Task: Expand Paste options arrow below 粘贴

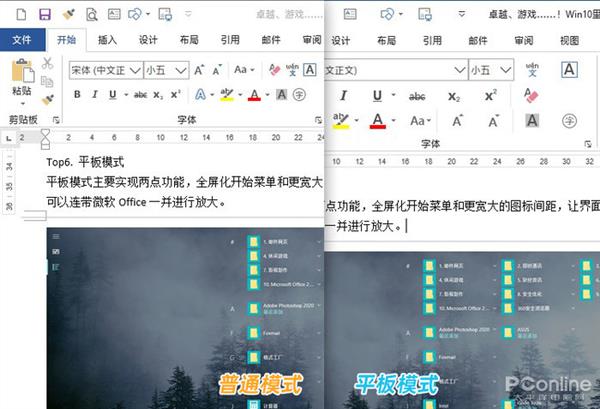Action: tap(22, 104)
